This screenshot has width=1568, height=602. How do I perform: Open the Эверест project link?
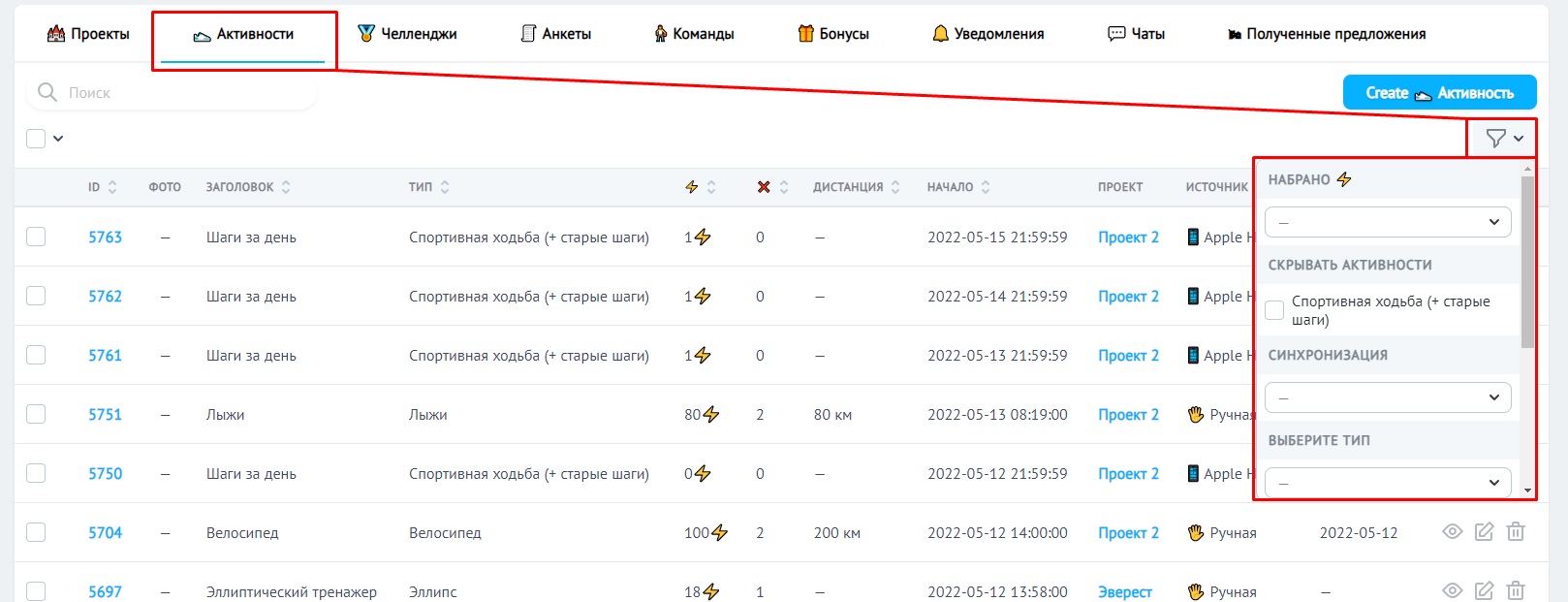(1124, 591)
